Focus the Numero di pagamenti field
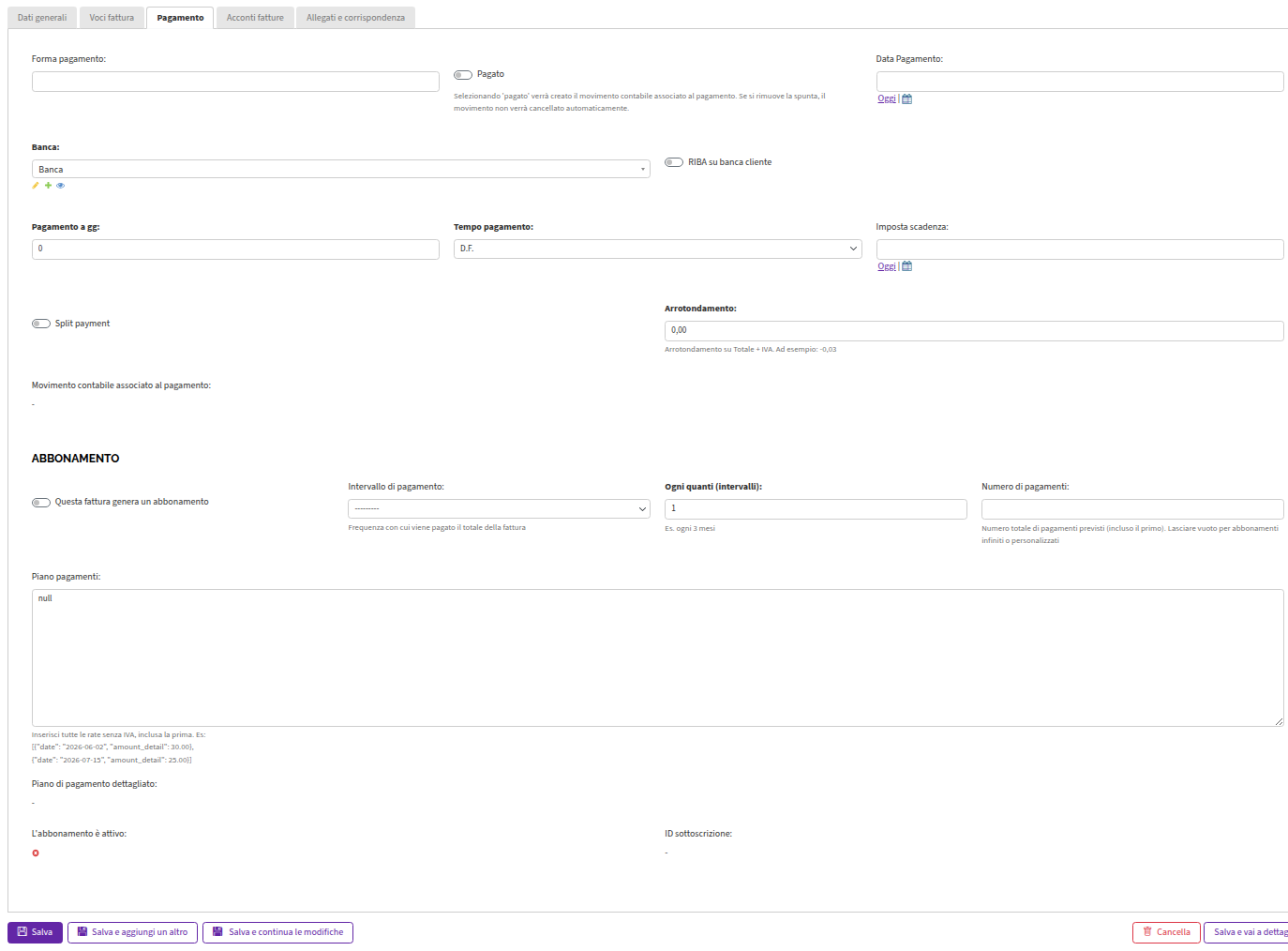Image resolution: width=1288 pixels, height=951 pixels. [1132, 508]
